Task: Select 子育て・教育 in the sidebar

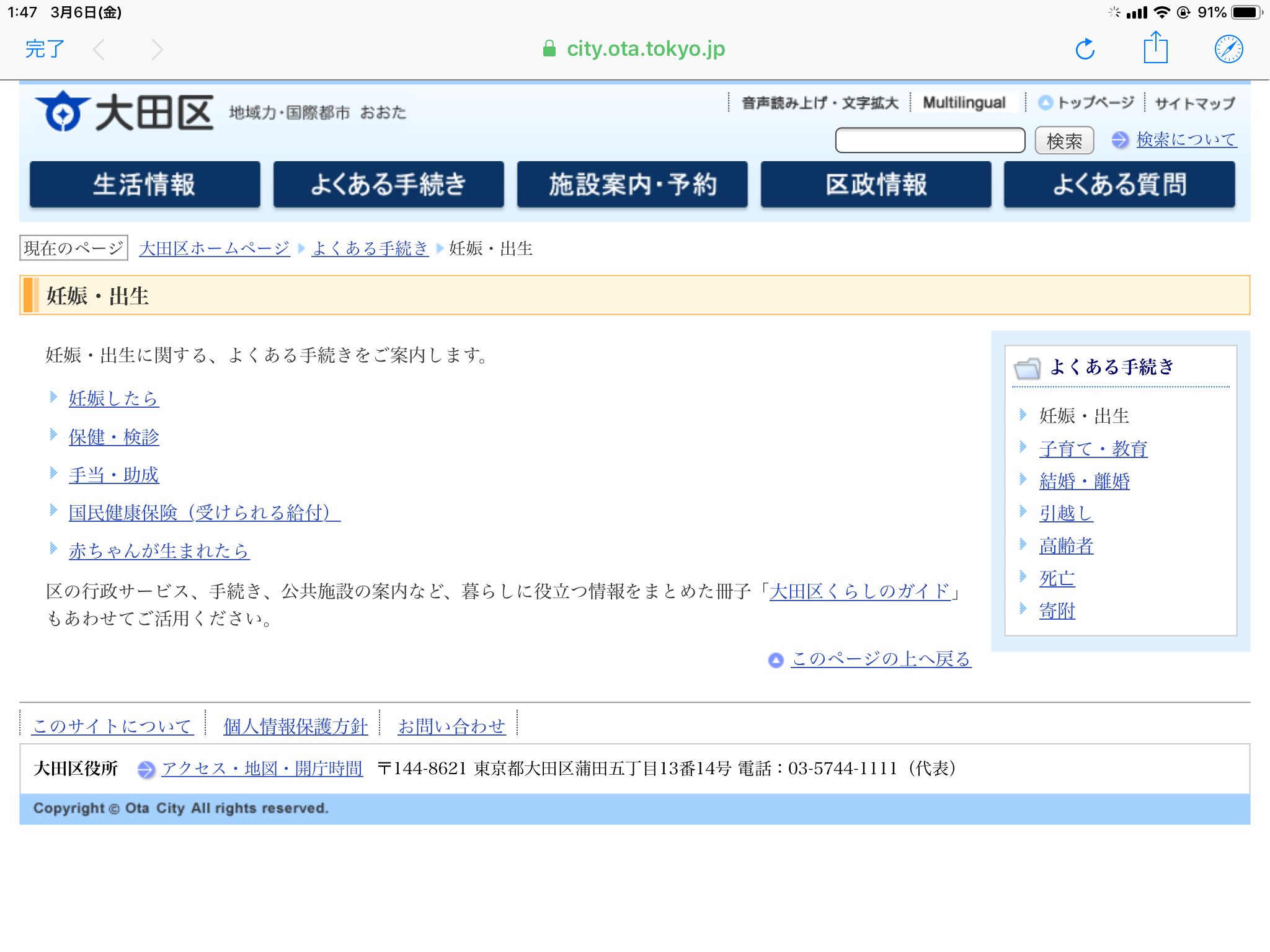Action: click(x=1093, y=448)
